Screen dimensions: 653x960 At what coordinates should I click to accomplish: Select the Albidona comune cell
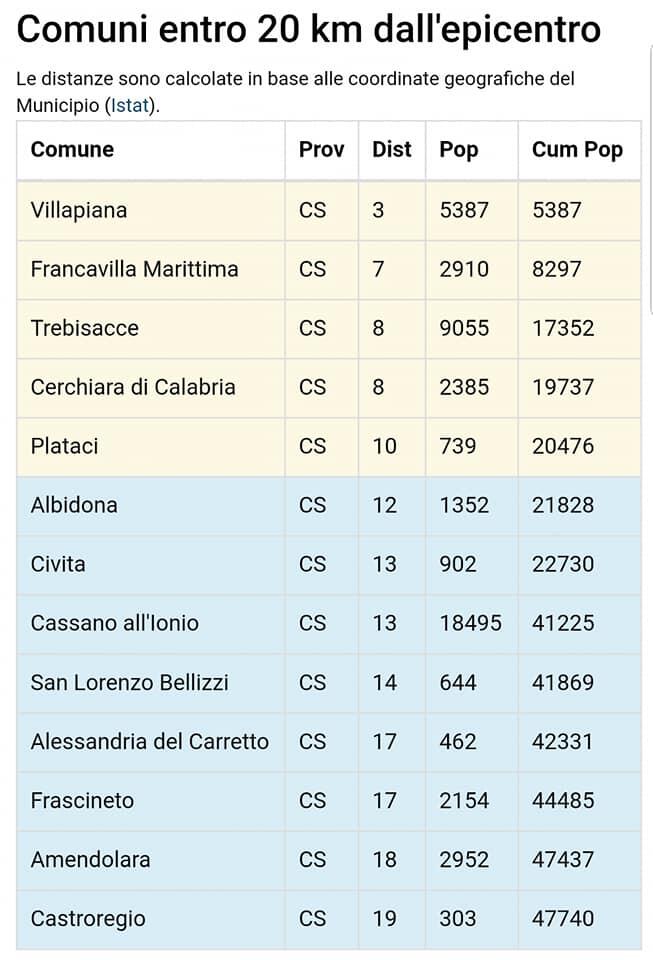click(x=74, y=505)
